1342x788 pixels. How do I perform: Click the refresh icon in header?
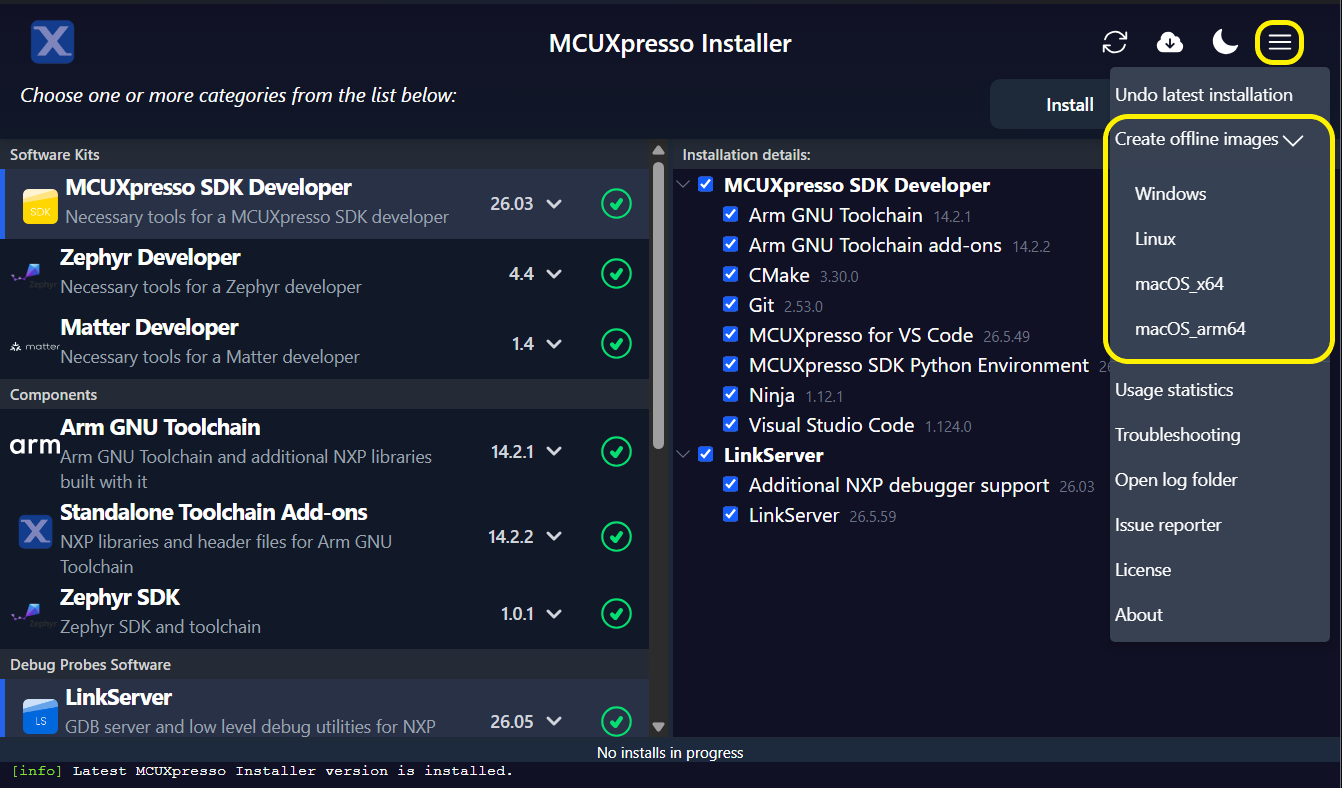[x=1115, y=42]
